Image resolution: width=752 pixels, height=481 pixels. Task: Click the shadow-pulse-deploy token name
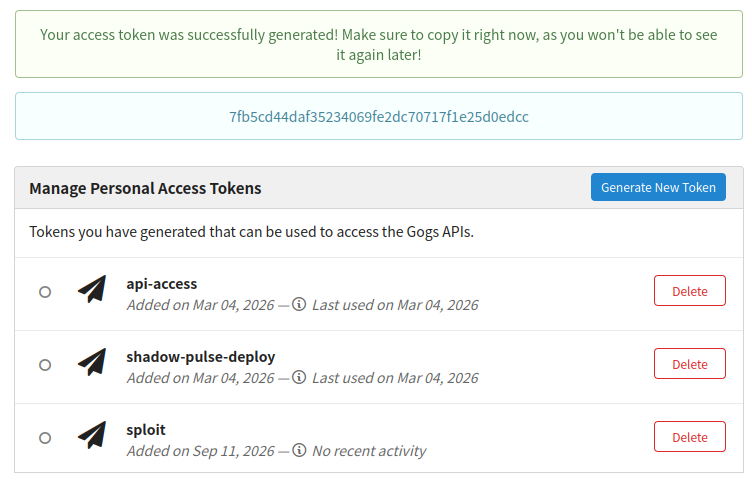point(200,357)
